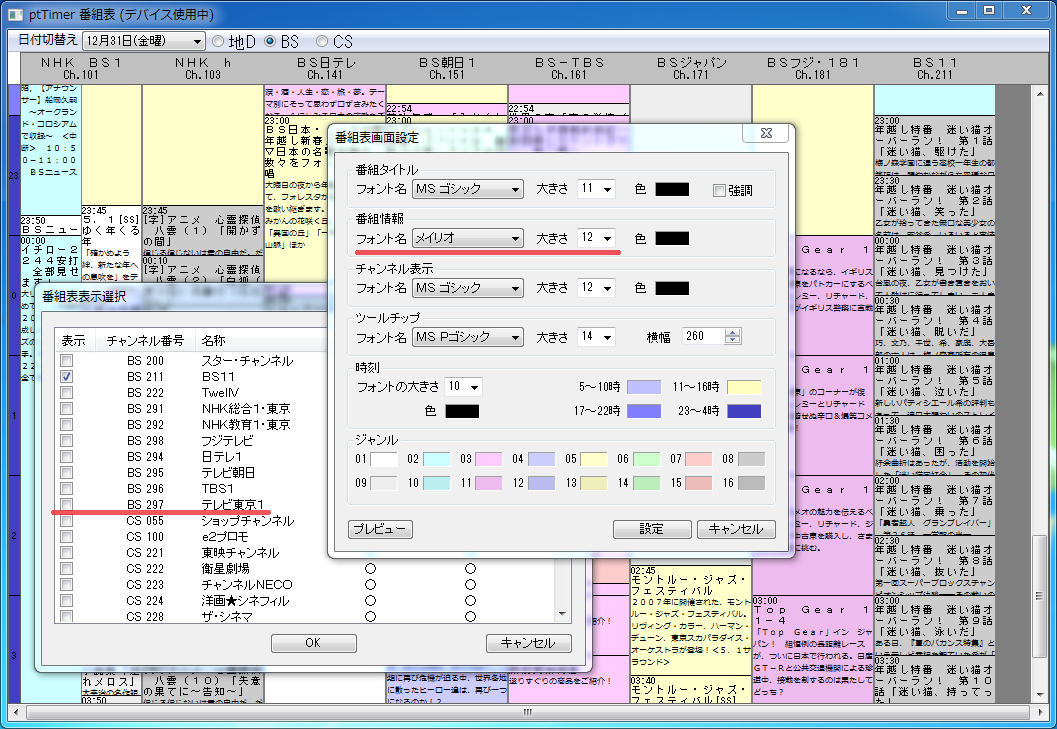Uncheck the BS 211 BS11 checkbox
The height and width of the screenshot is (729, 1057).
(66, 376)
